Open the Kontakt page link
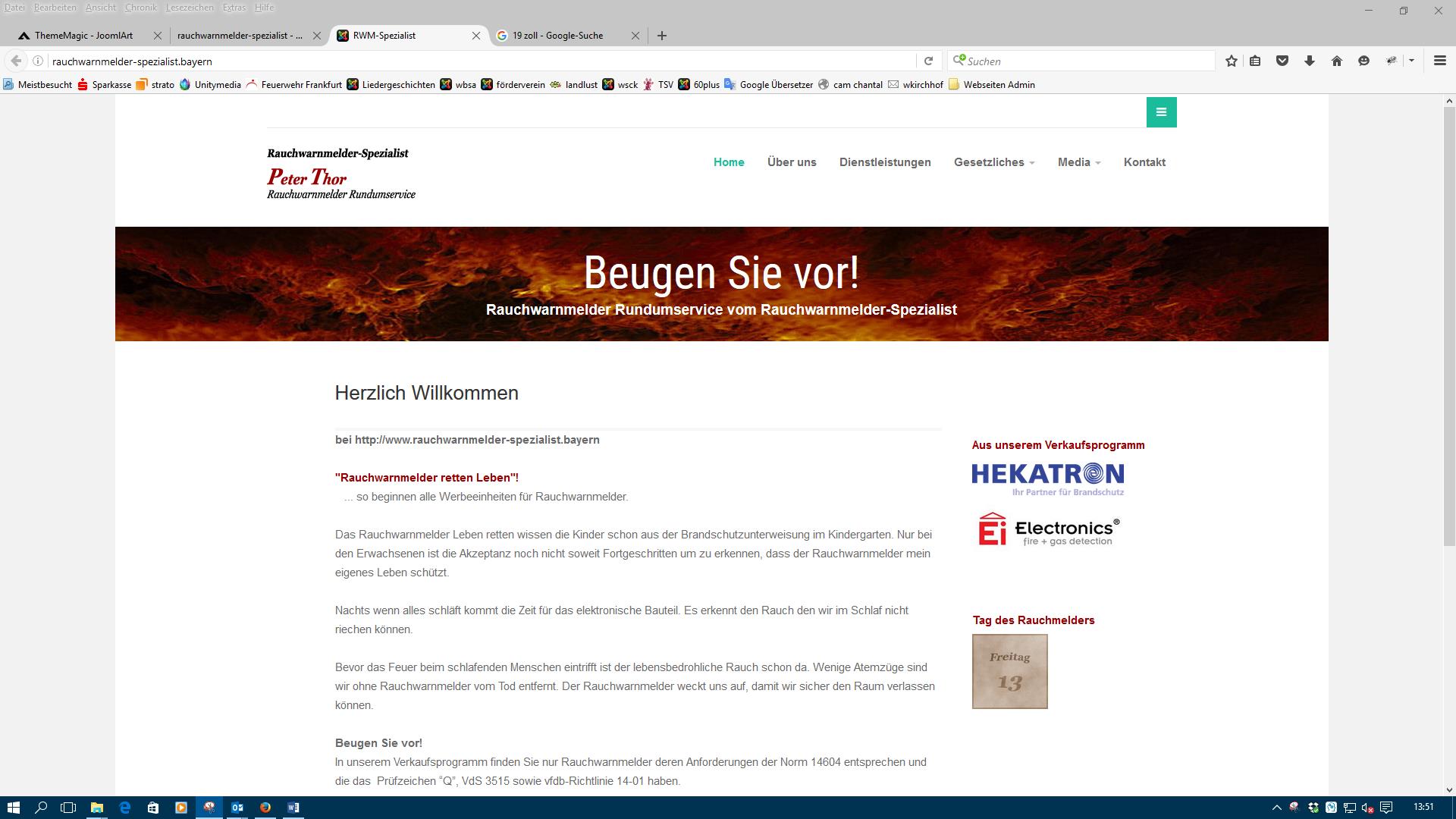This screenshot has height=819, width=1456. click(1144, 162)
